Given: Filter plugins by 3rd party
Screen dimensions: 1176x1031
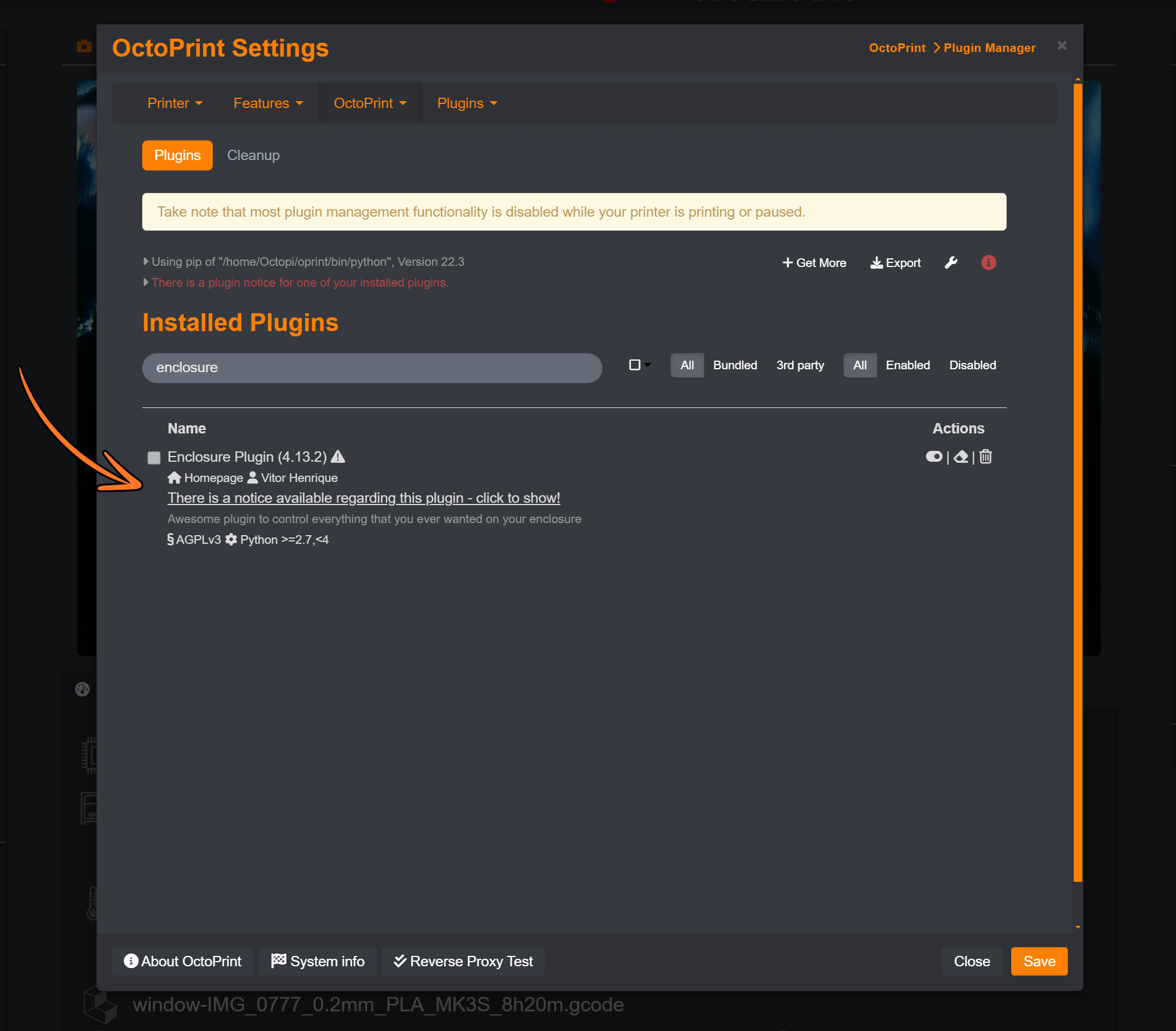Looking at the screenshot, I should [800, 365].
